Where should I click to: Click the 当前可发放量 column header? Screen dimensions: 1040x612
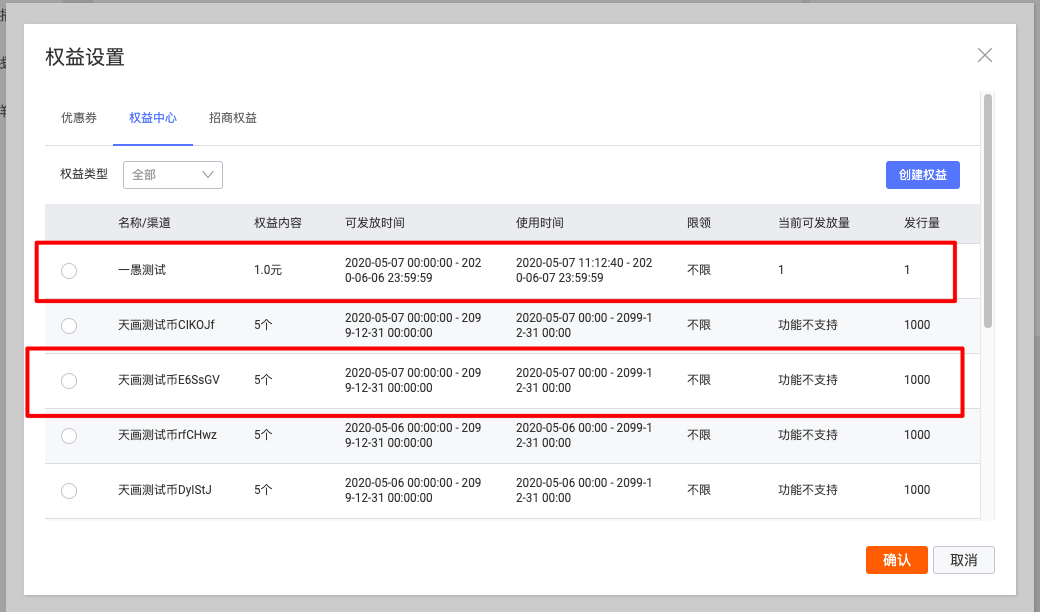[813, 223]
